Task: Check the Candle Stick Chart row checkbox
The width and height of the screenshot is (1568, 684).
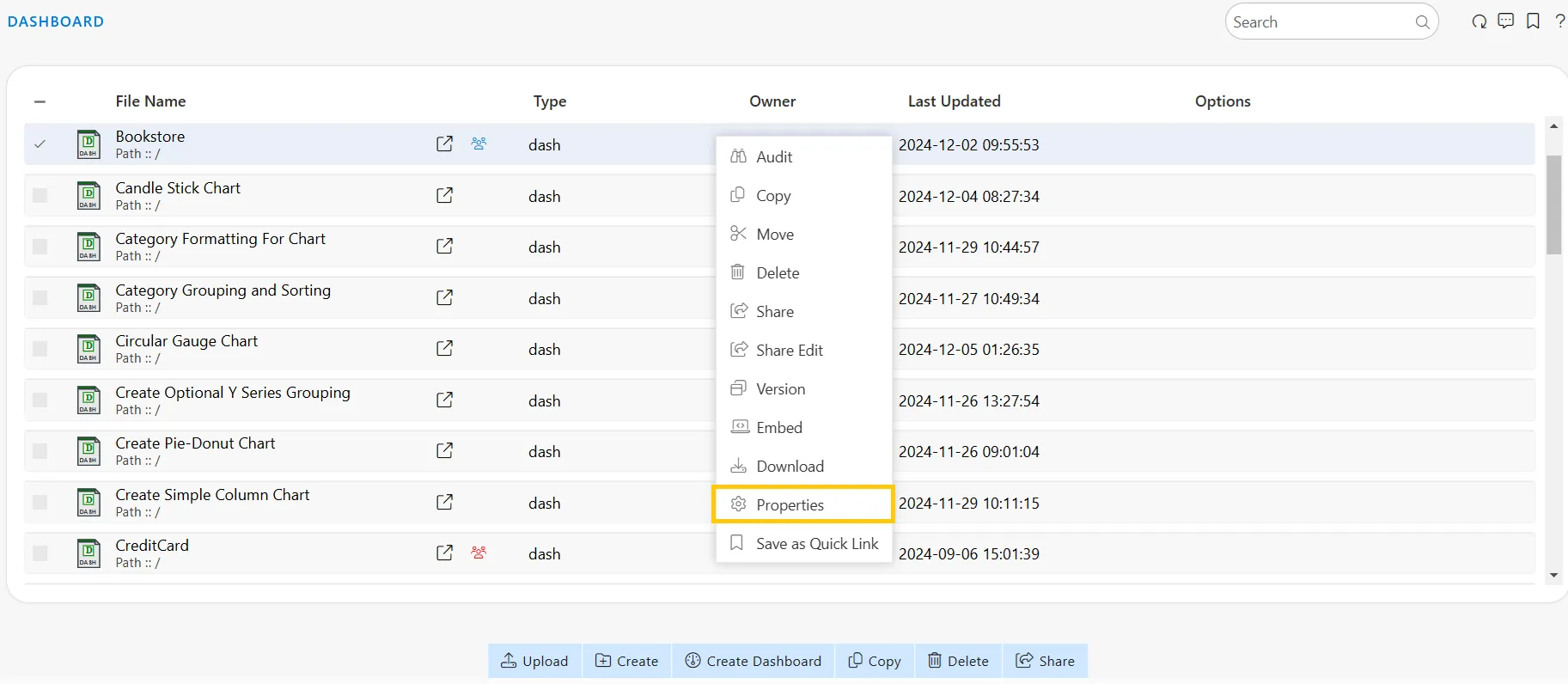Action: point(40,195)
